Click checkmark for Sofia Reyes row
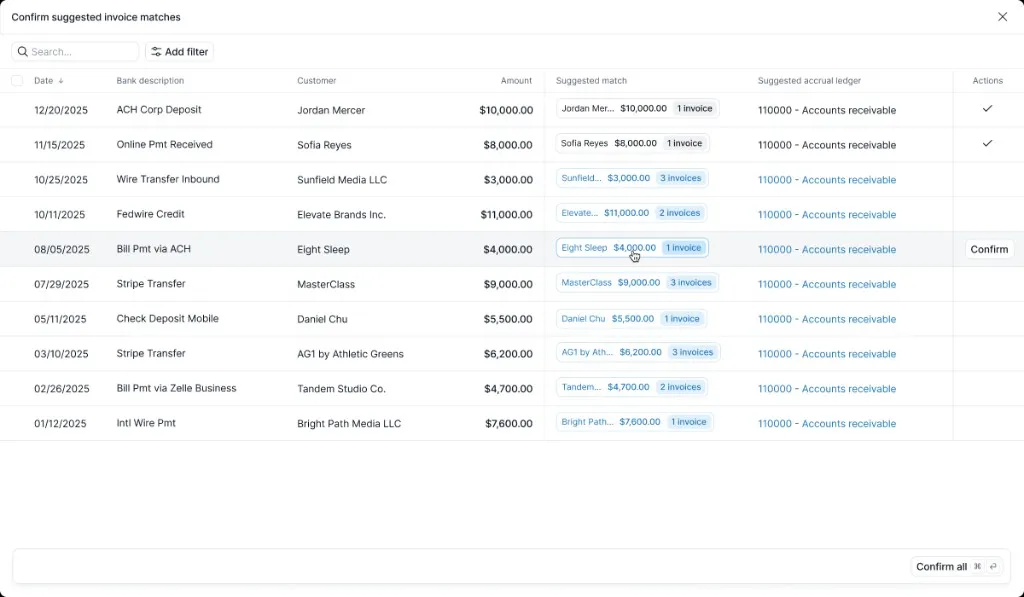 (987, 143)
